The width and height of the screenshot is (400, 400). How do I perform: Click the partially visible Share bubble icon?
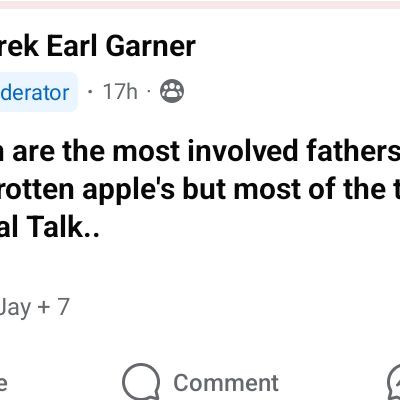394,381
